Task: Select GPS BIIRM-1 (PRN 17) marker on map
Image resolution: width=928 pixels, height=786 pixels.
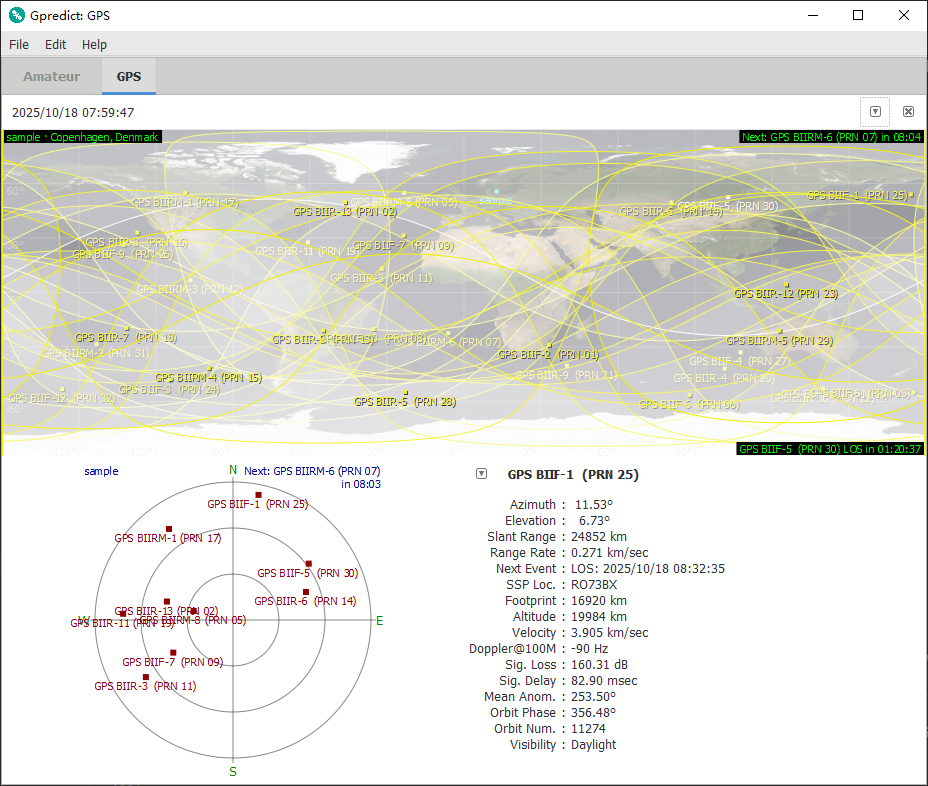Action: [x=186, y=193]
